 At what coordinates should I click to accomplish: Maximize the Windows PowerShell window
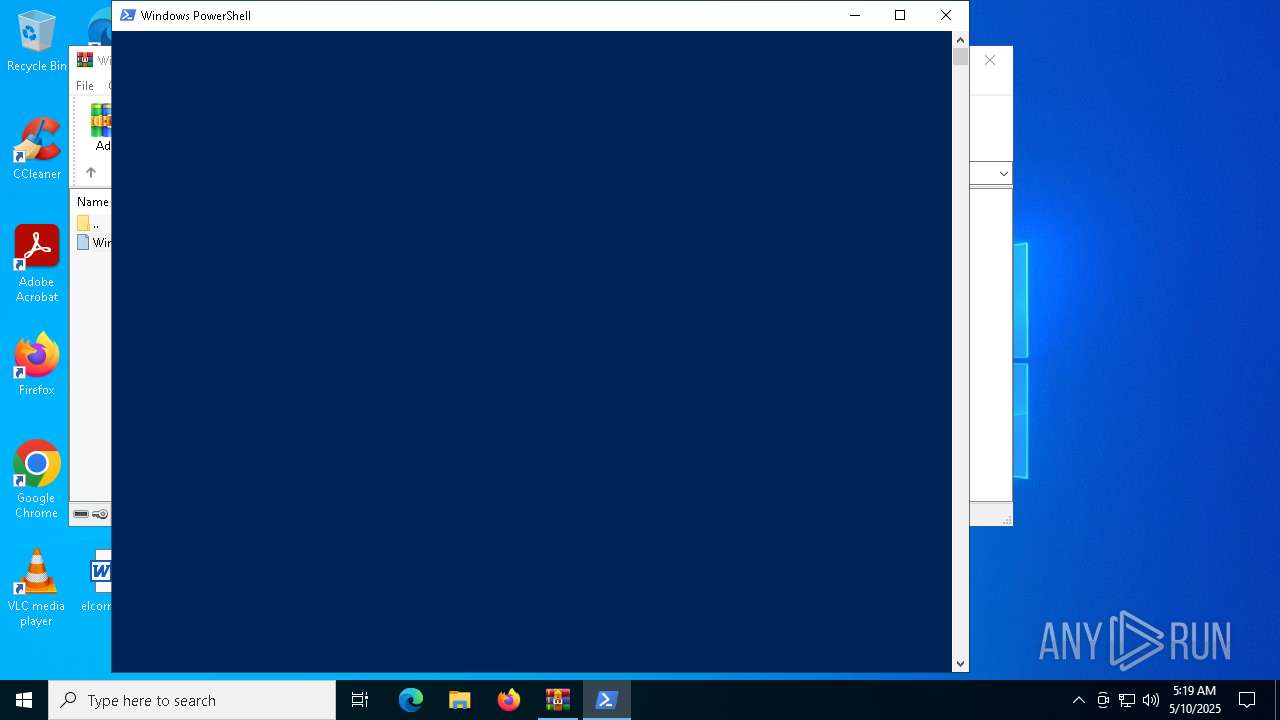click(x=900, y=15)
